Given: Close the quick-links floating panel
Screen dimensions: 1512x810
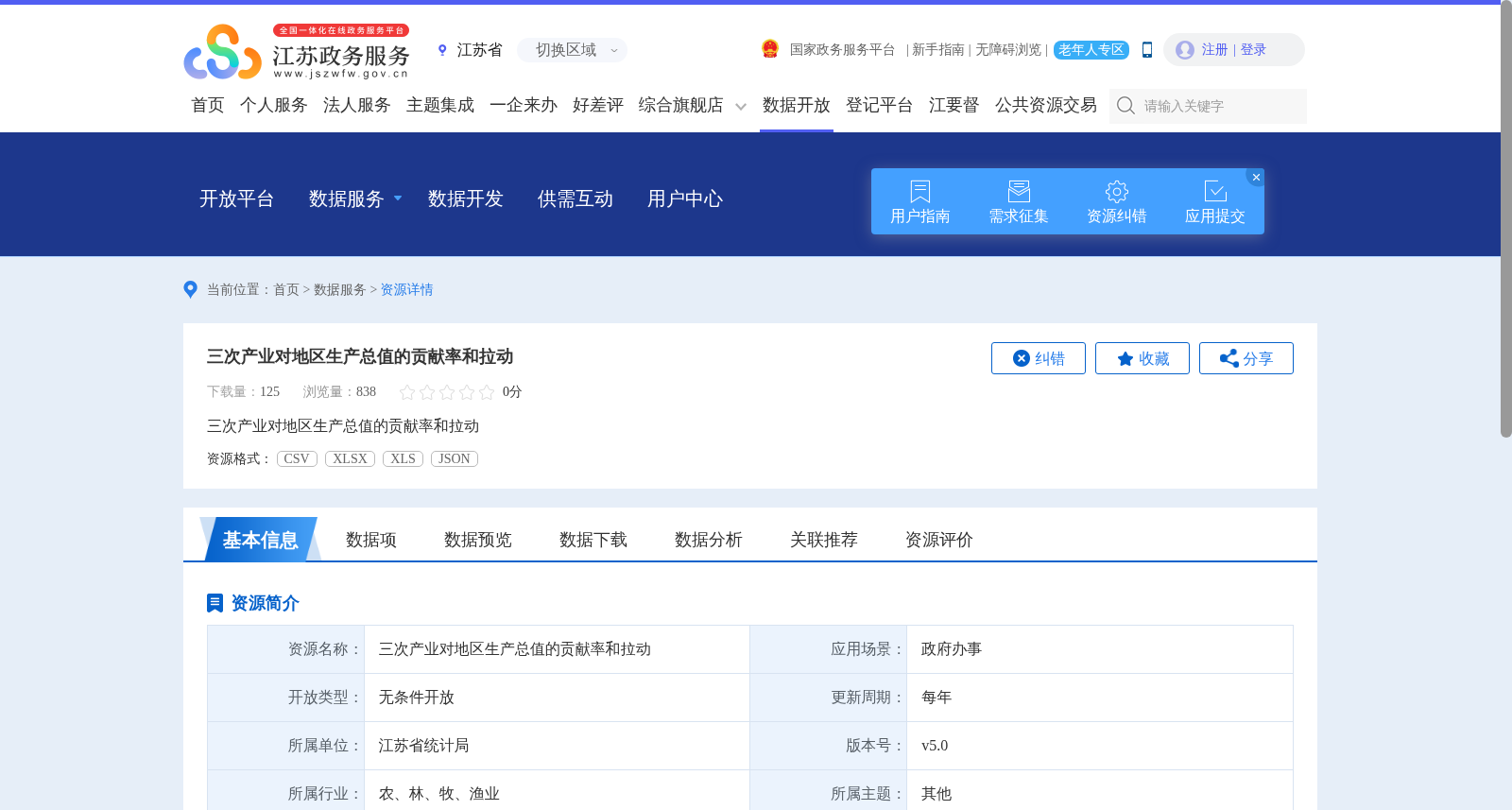Looking at the screenshot, I should (x=1256, y=177).
